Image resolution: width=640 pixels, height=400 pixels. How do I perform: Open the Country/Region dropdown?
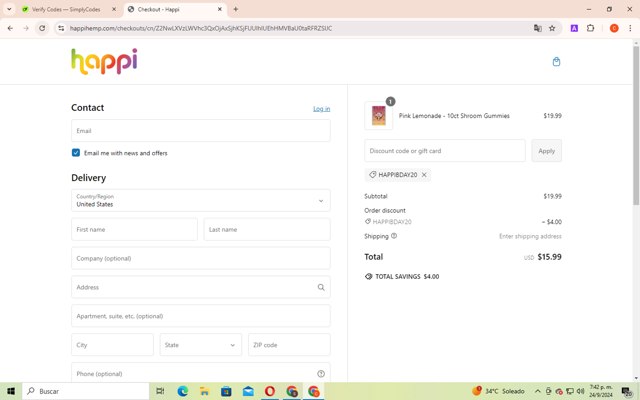point(200,200)
